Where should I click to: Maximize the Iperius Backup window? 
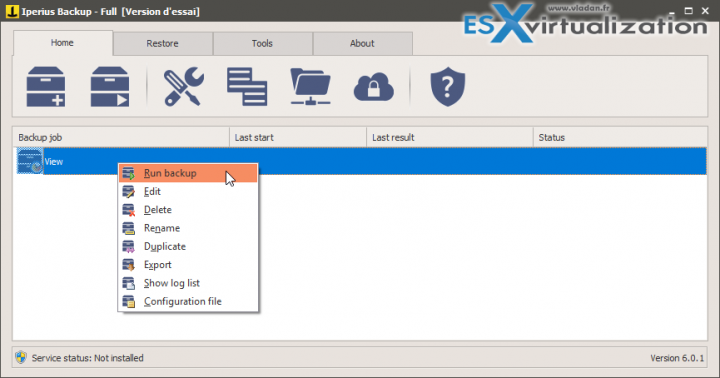pos(688,11)
